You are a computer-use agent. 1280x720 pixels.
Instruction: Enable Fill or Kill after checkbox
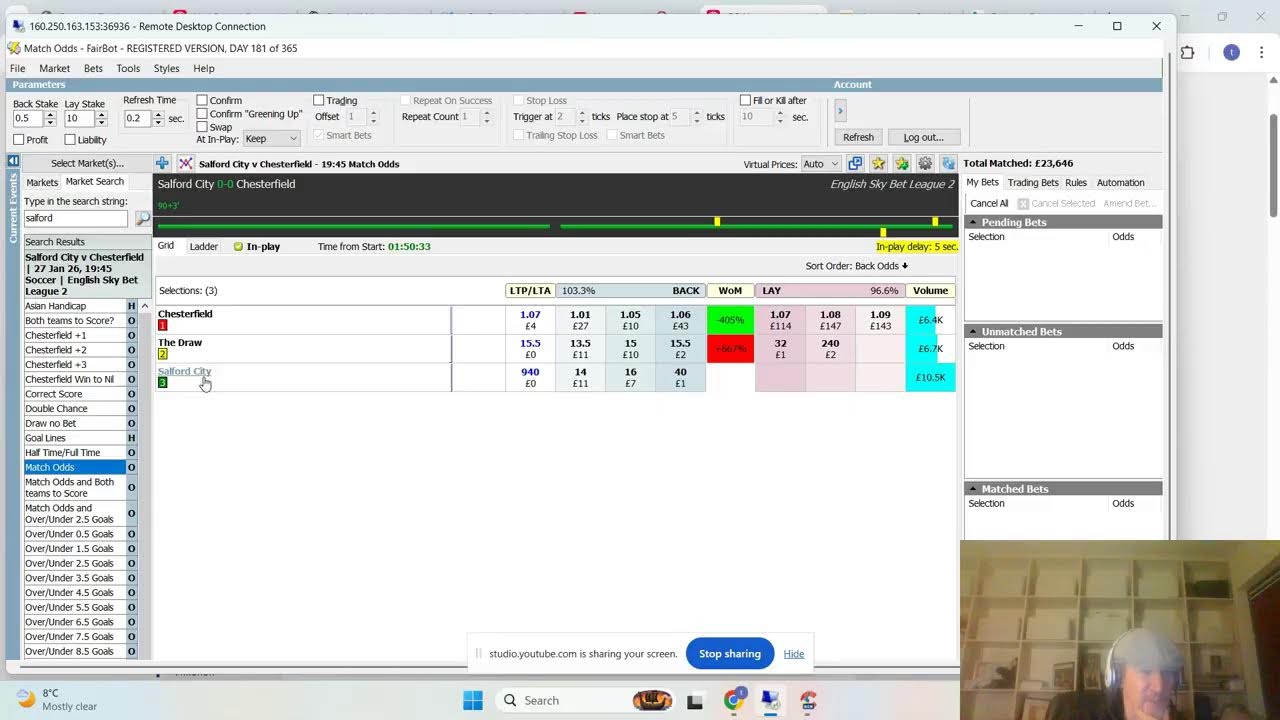[745, 100]
